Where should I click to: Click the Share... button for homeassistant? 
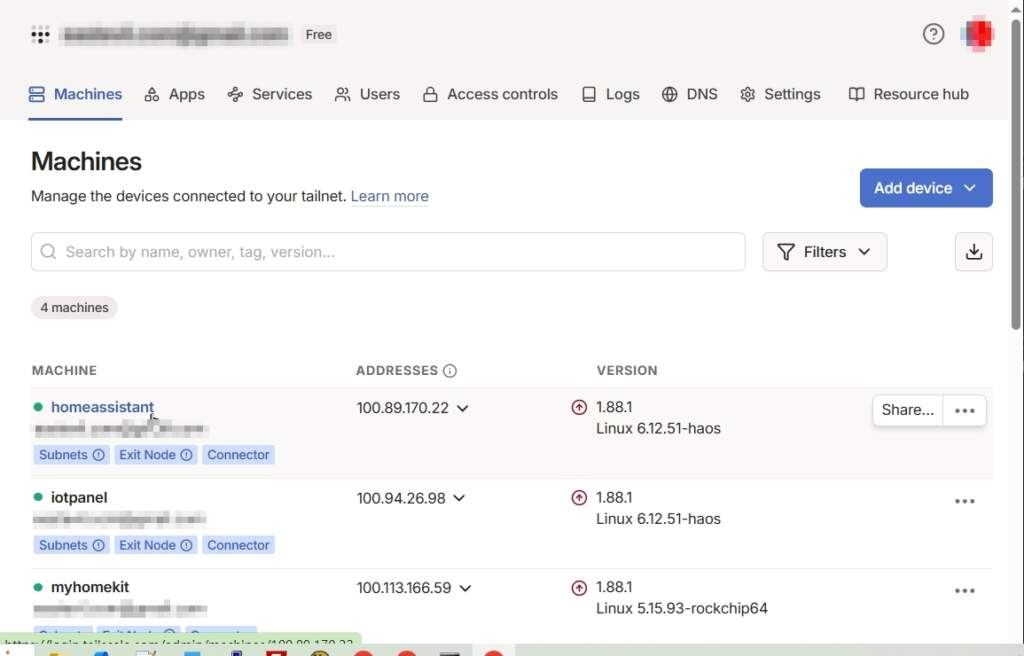click(907, 411)
